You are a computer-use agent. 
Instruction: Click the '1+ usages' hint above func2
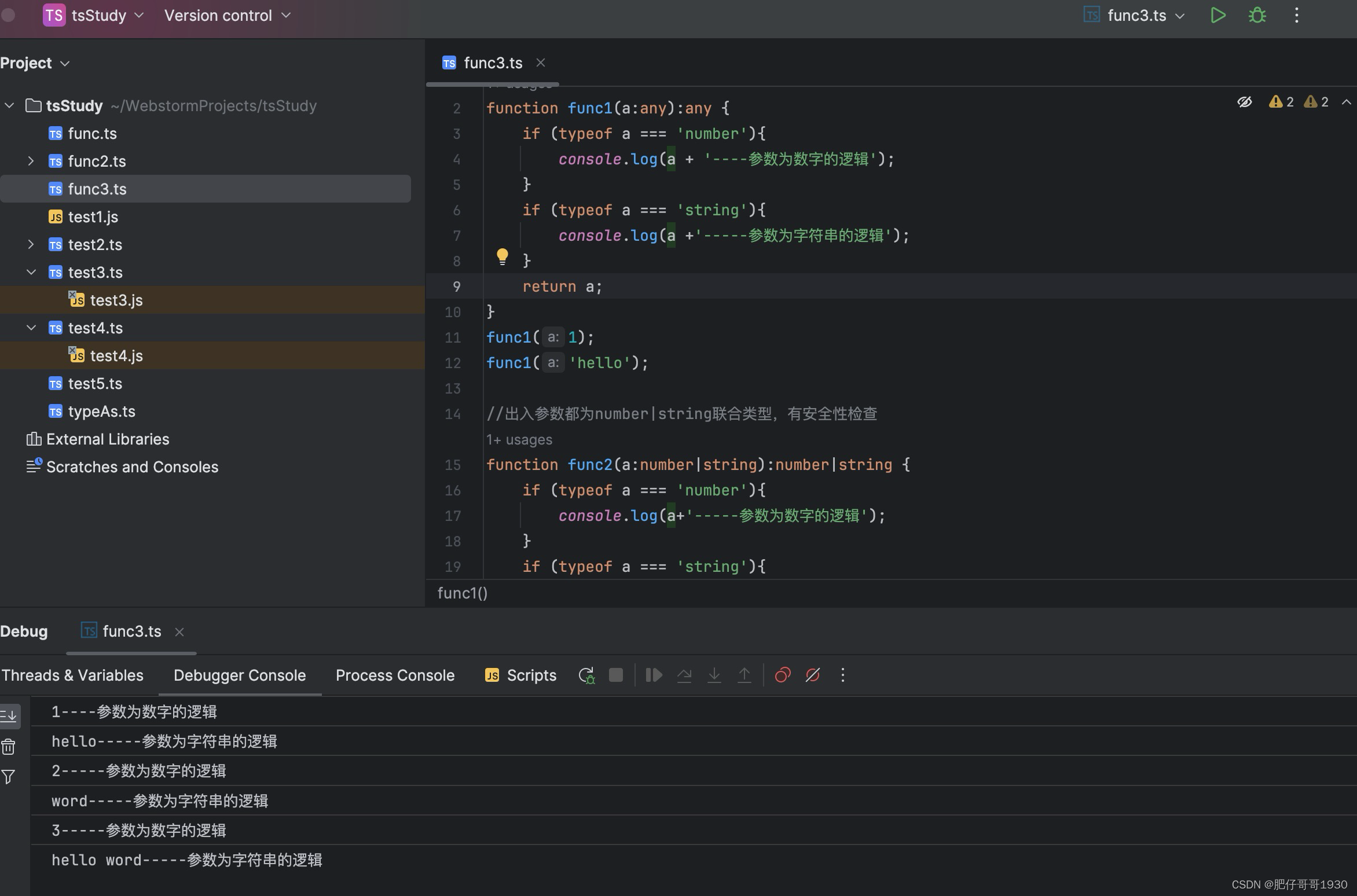point(519,440)
